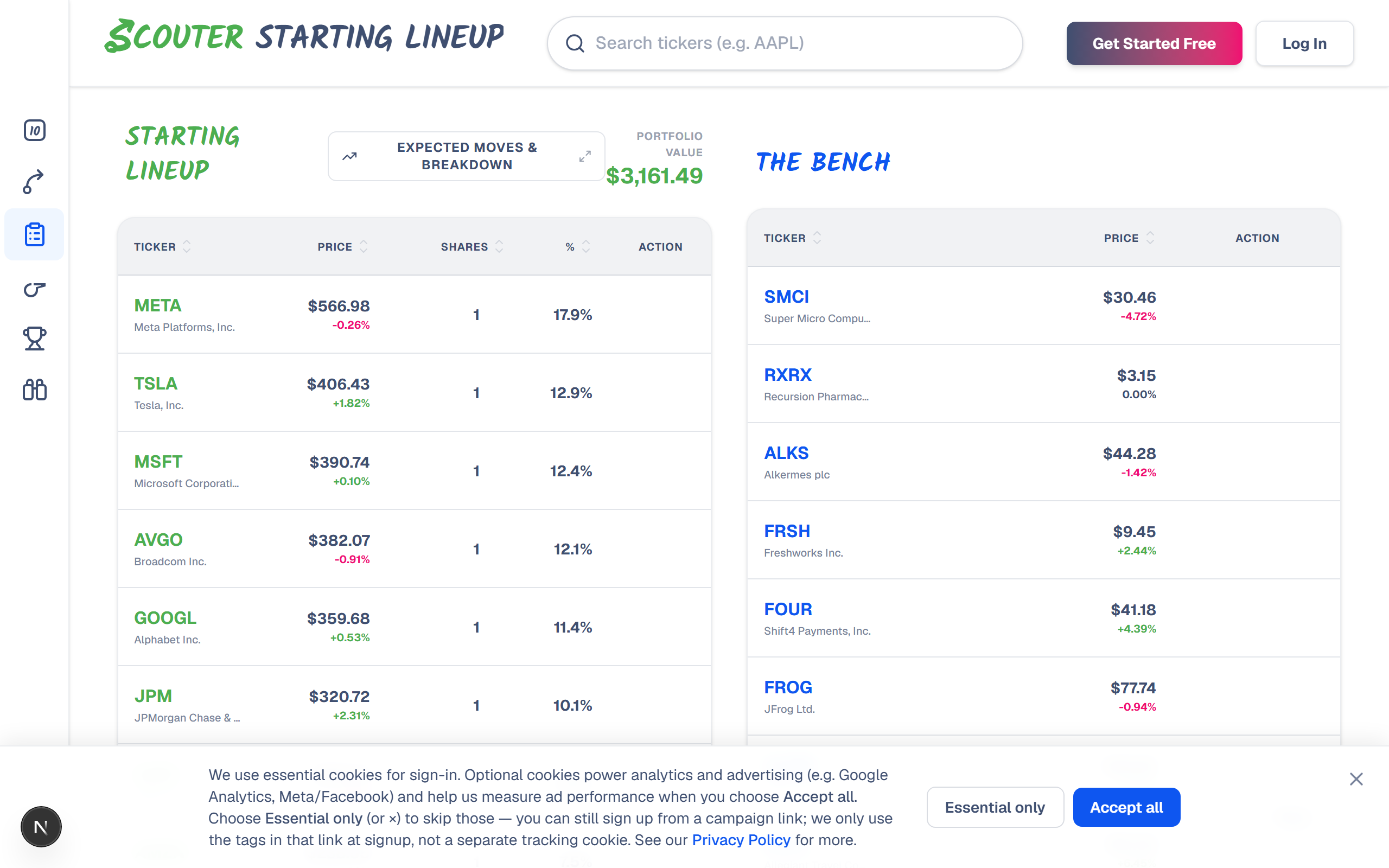Sort Starting Lineup by percent column
1389x868 pixels.
577,247
